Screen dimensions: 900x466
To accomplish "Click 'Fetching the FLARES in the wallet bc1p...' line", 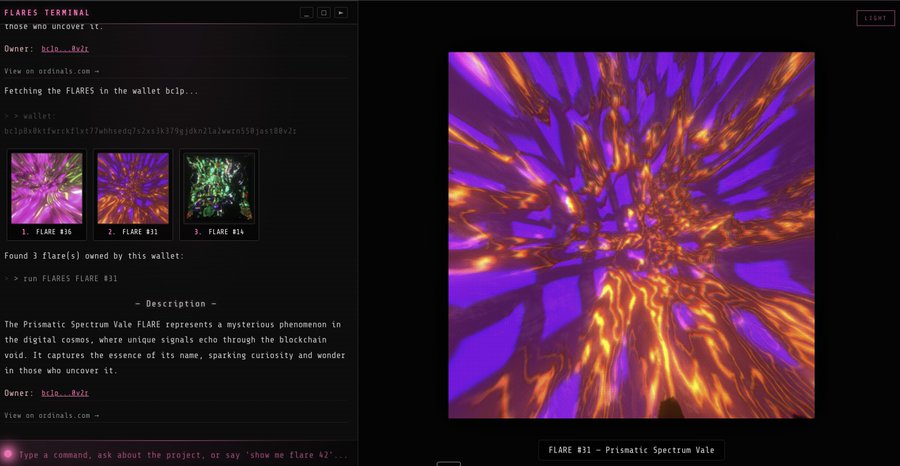I will 101,91.
